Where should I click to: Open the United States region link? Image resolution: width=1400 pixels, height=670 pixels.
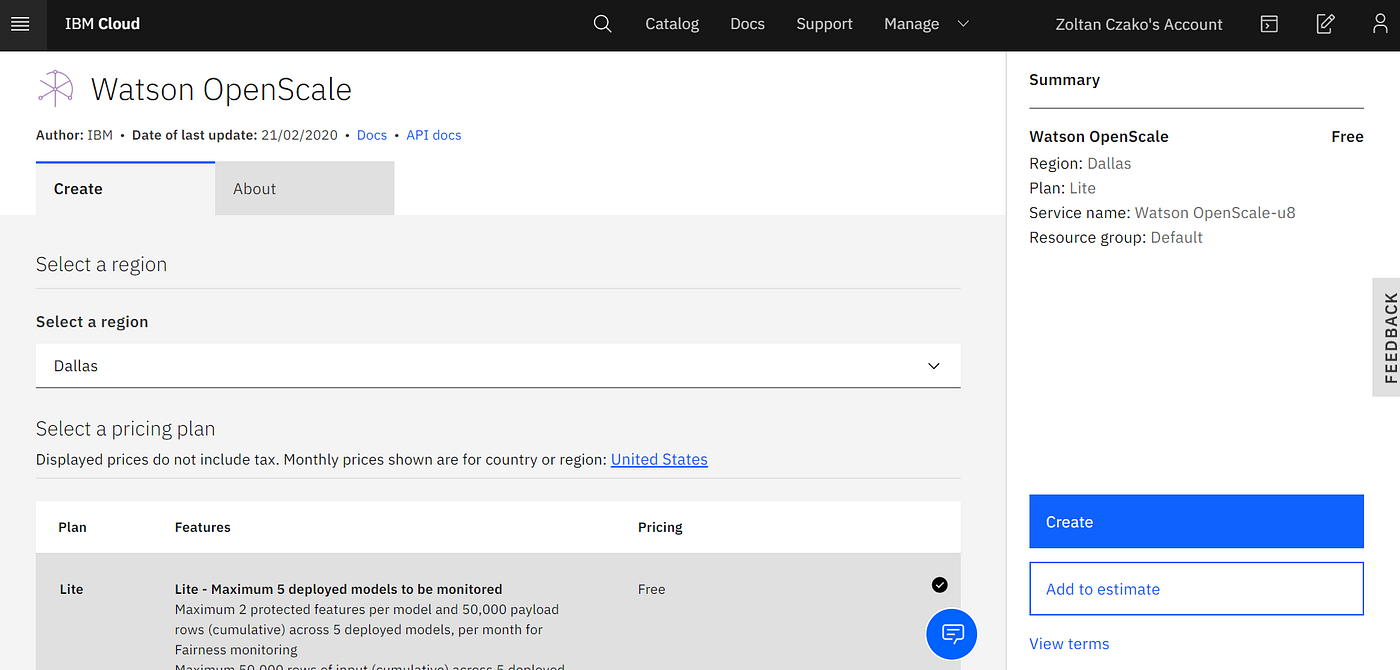click(659, 459)
